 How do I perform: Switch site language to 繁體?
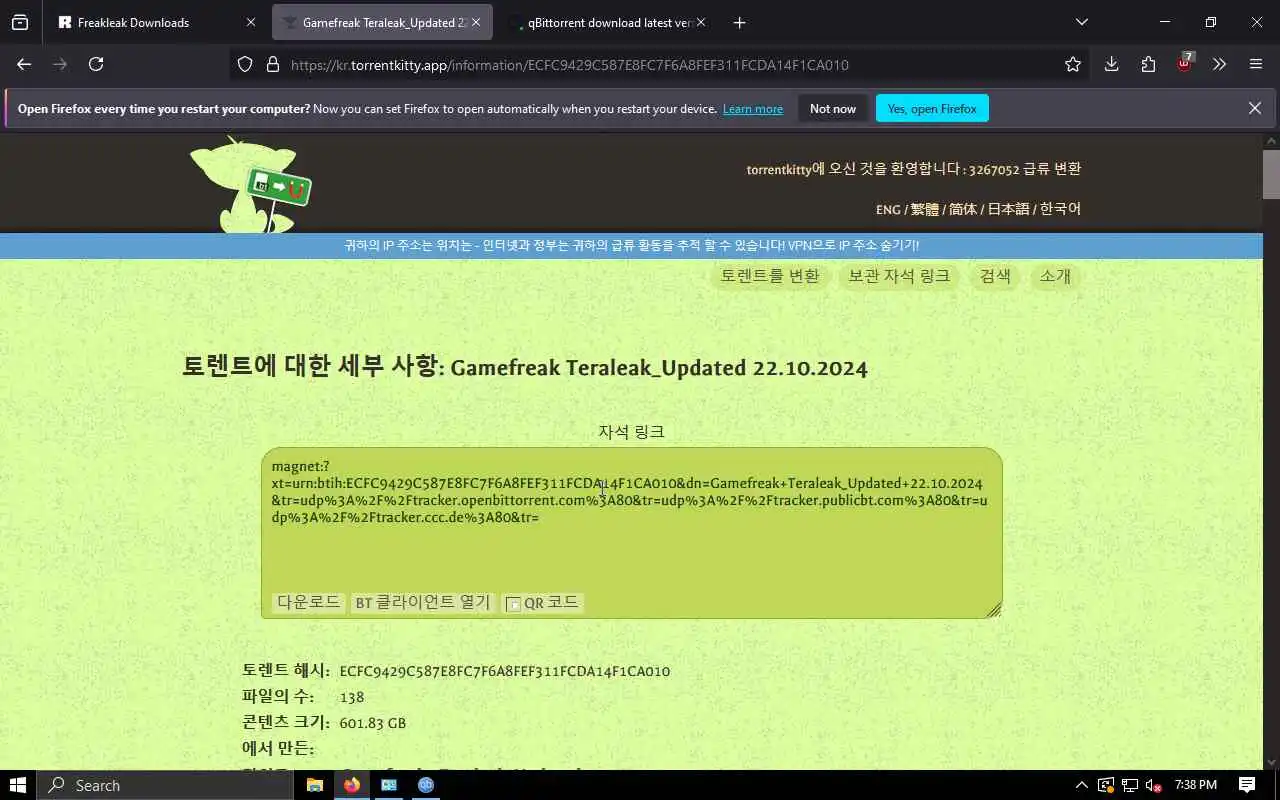click(925, 209)
